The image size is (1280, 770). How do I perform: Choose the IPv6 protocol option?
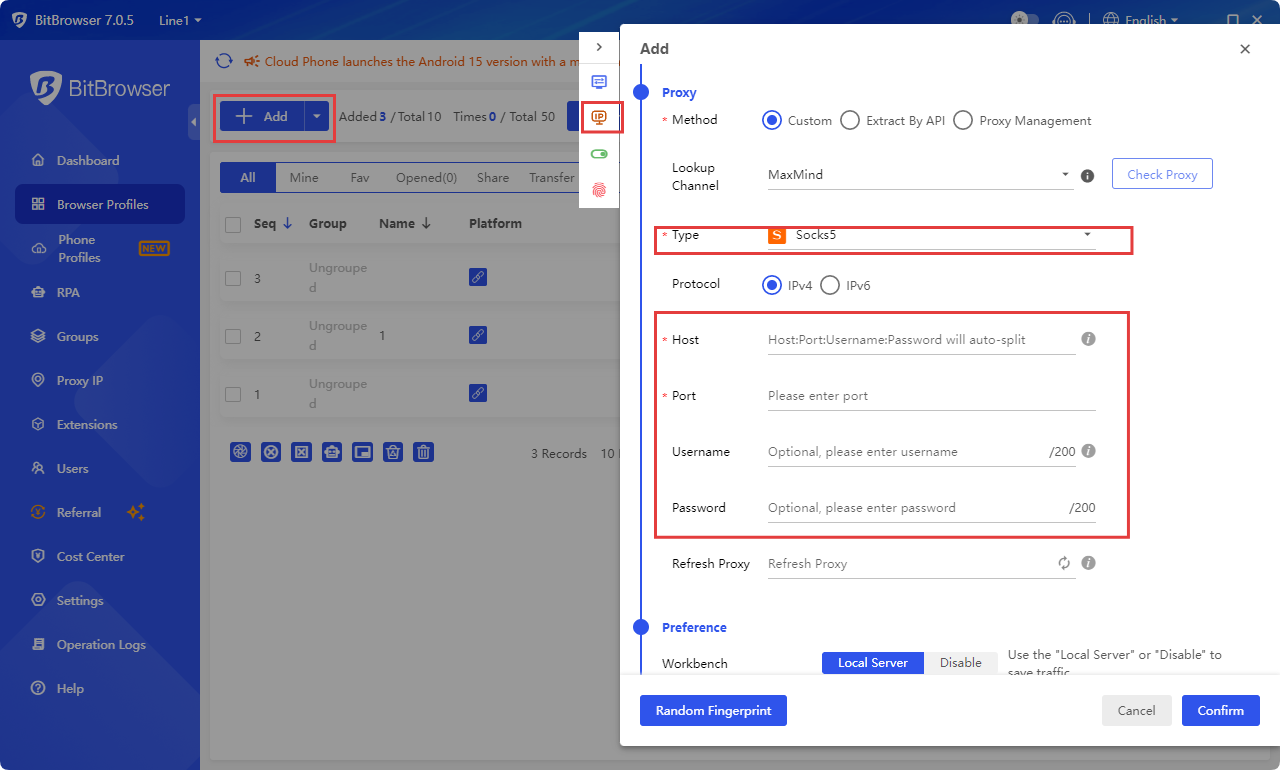tap(830, 285)
